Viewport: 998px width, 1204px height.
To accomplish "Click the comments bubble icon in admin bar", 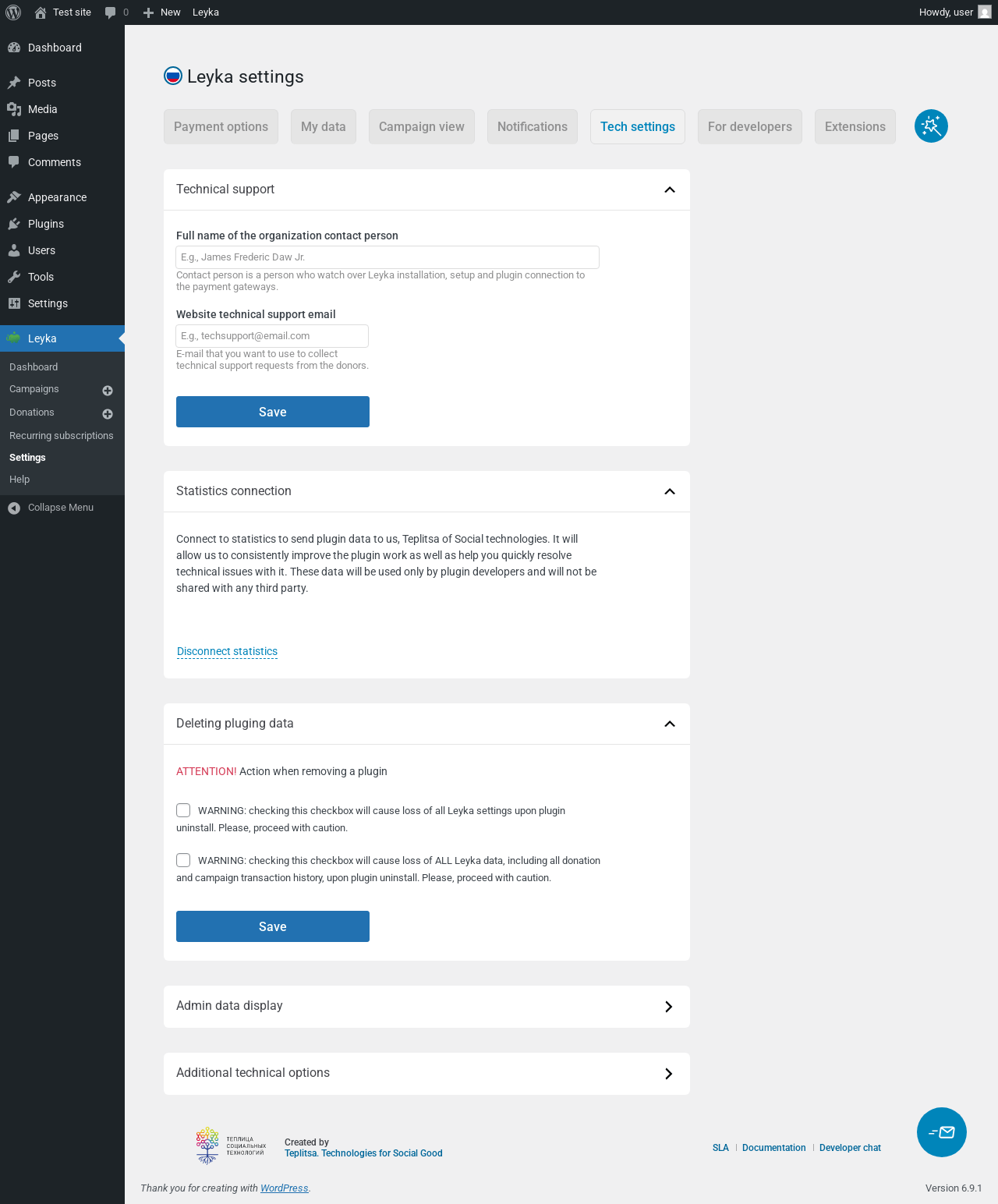I will click(x=111, y=12).
